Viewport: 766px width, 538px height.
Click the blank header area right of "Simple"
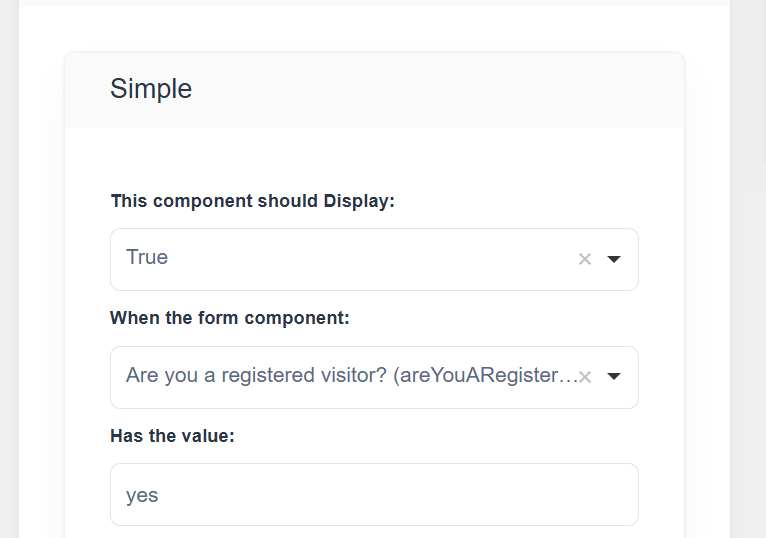(x=450, y=90)
